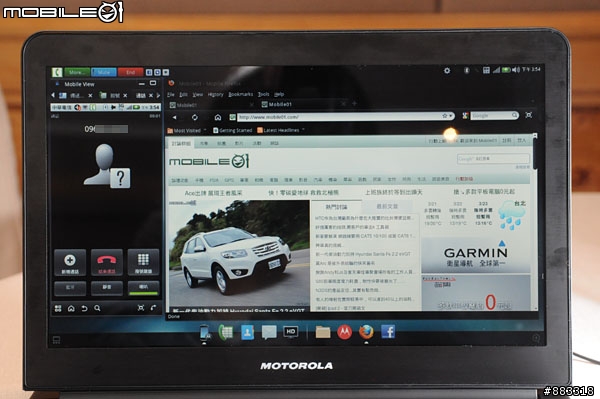Viewport: 600px width, 399px height.
Task: Click green More... call button
Action: (77, 72)
